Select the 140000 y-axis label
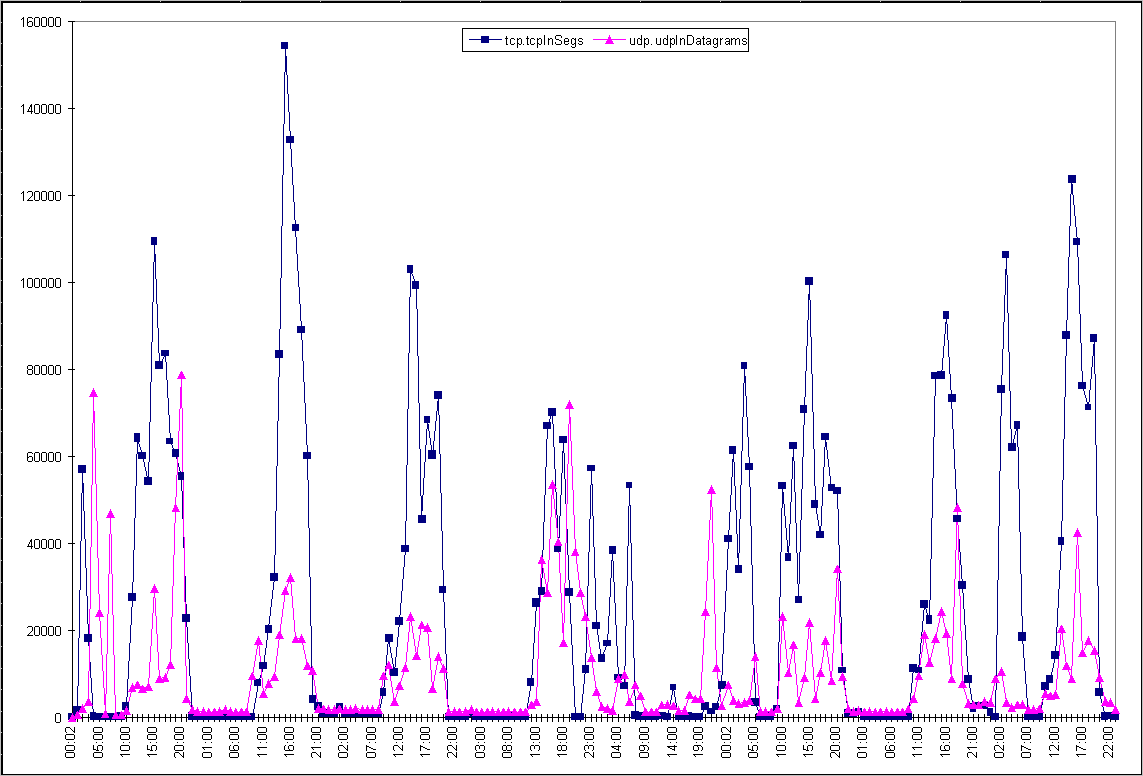 click(x=40, y=108)
